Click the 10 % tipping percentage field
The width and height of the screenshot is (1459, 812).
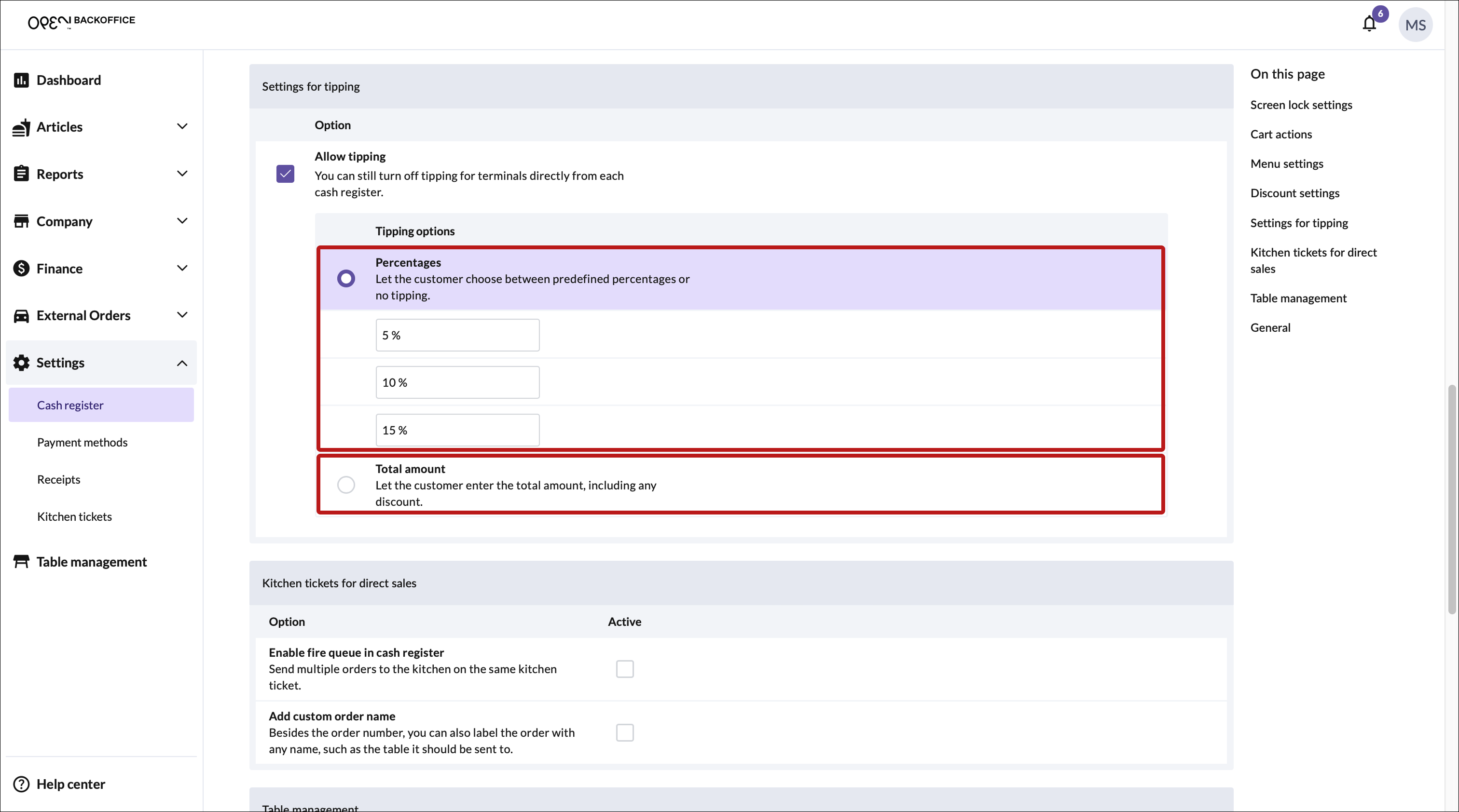coord(457,382)
